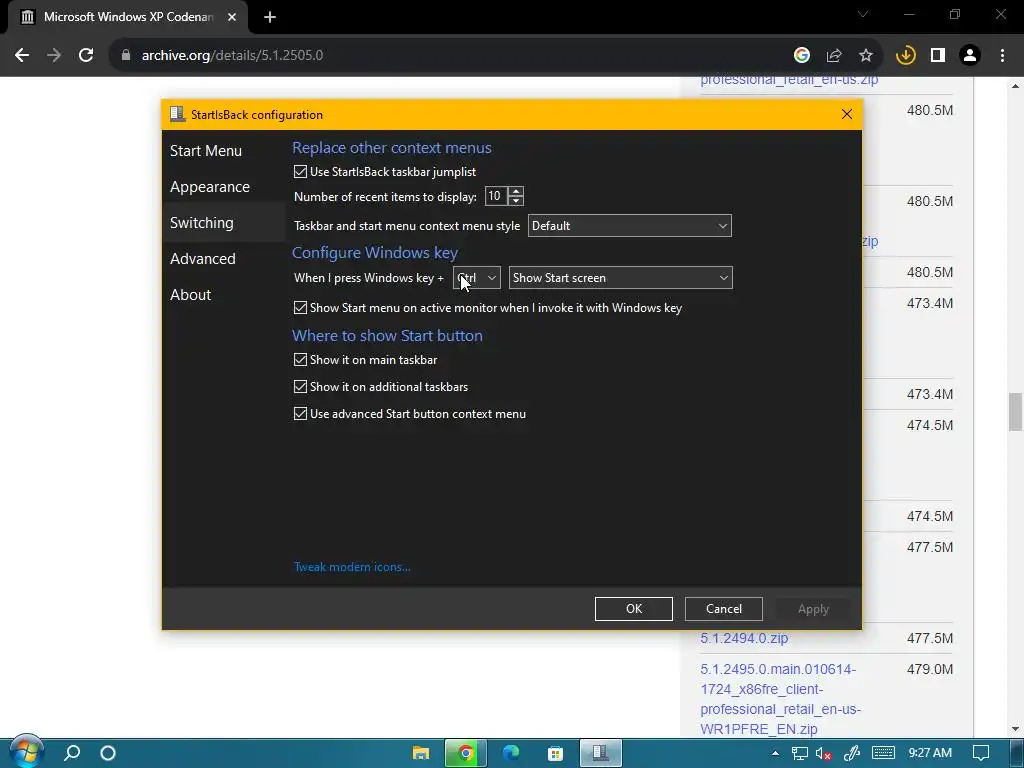Viewport: 1024px width, 768px height.
Task: Open touch keyboard tray icon
Action: (883, 753)
